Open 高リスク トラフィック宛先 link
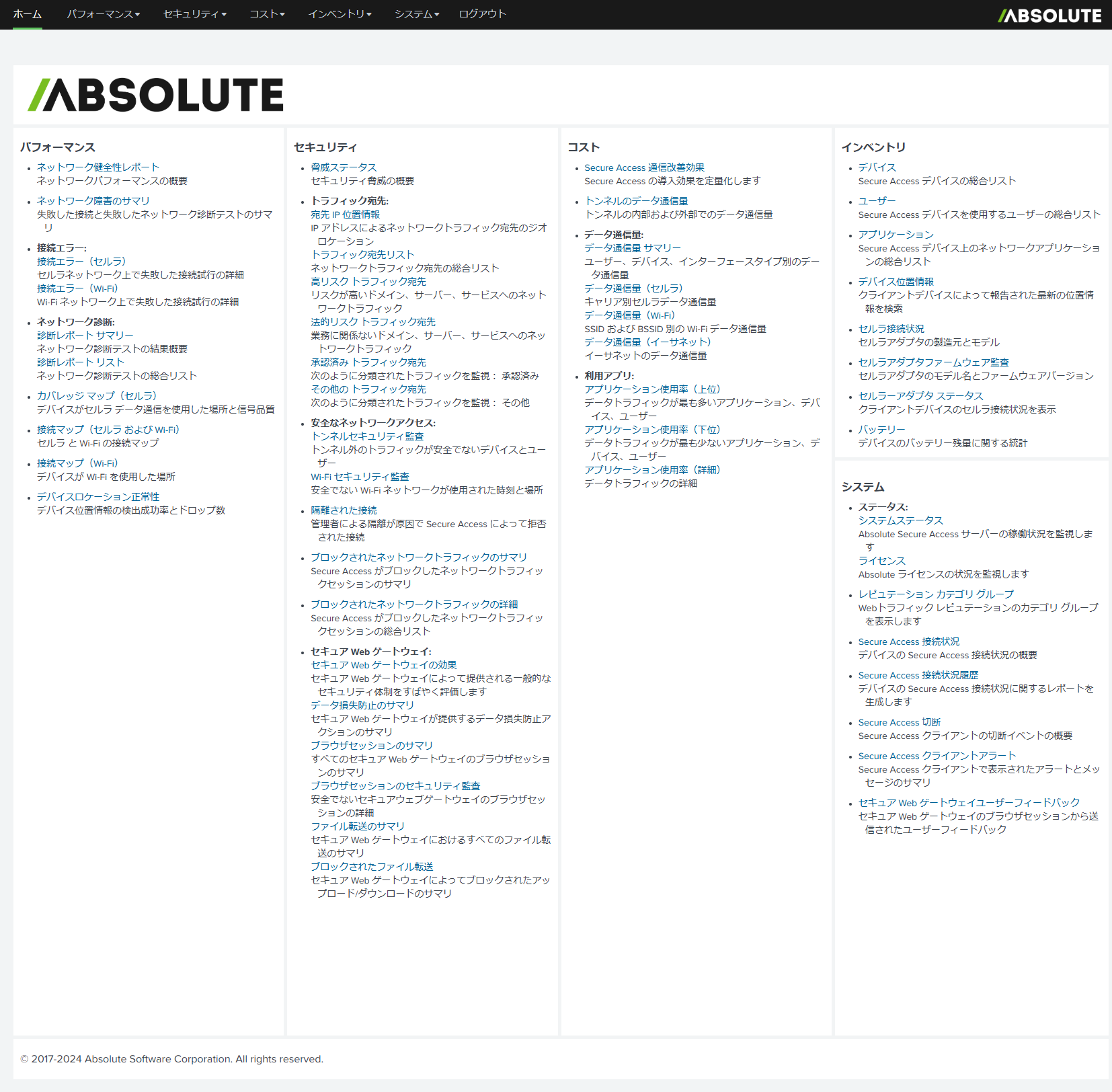 pyautogui.click(x=368, y=282)
